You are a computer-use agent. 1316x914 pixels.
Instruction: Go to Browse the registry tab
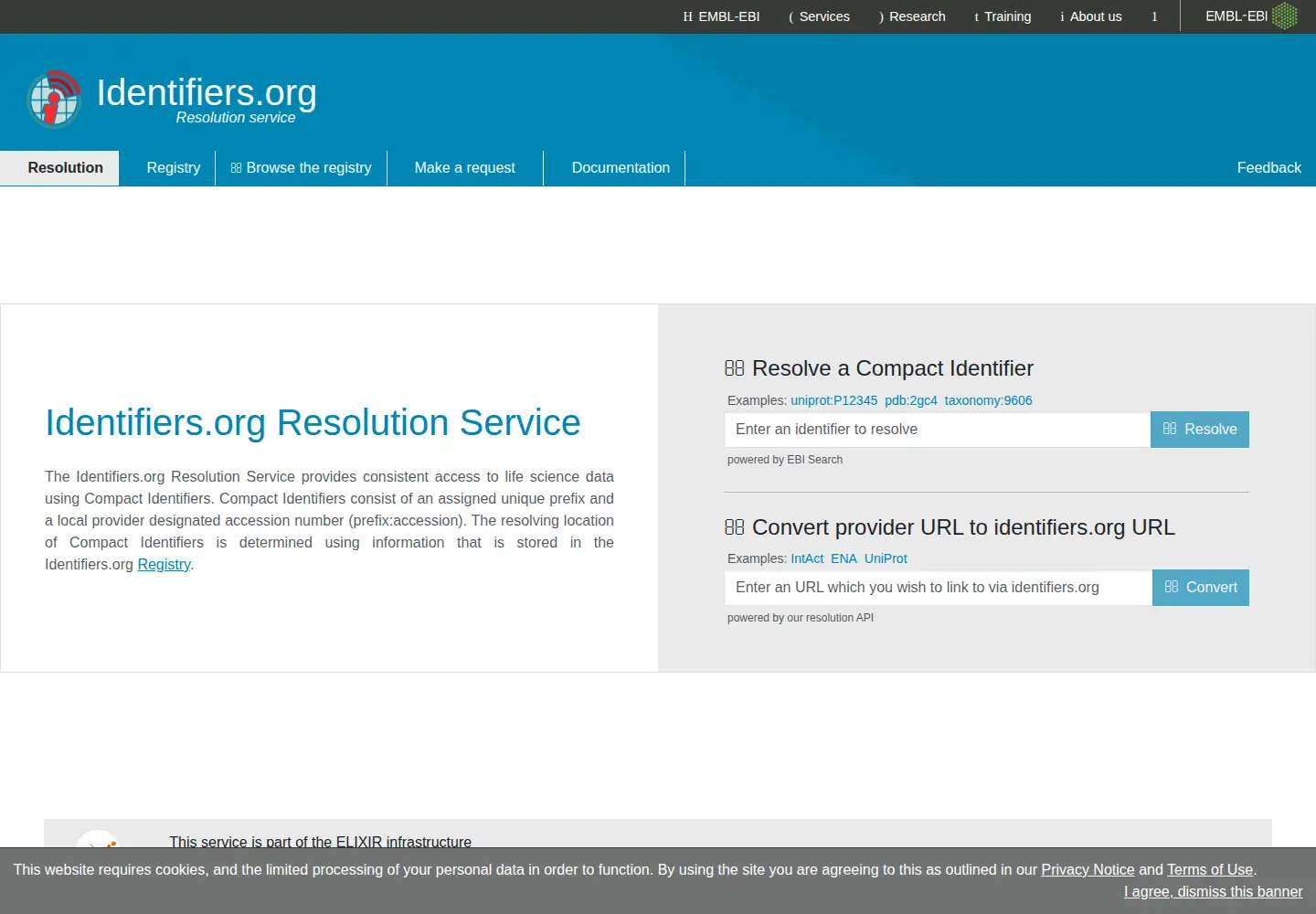click(302, 168)
